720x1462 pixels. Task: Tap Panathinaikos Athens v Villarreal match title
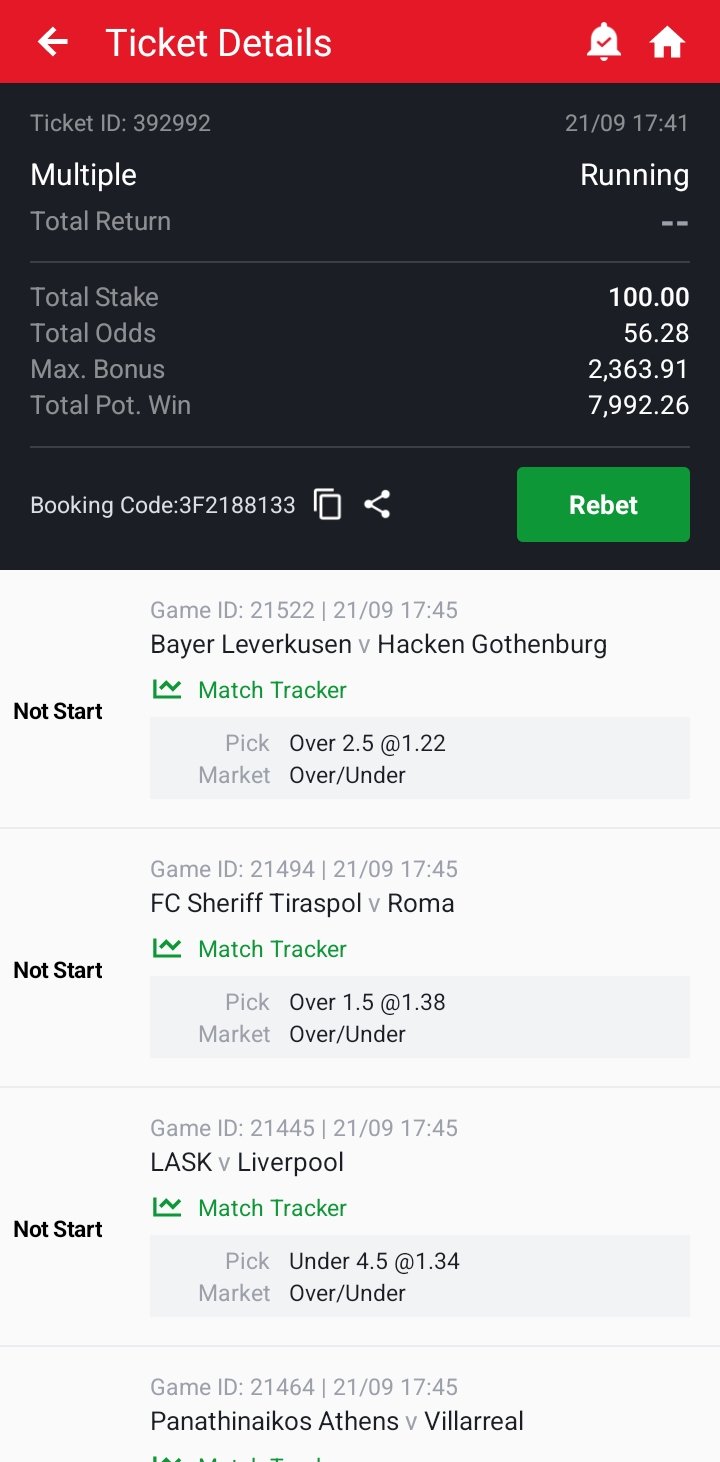click(x=337, y=1421)
